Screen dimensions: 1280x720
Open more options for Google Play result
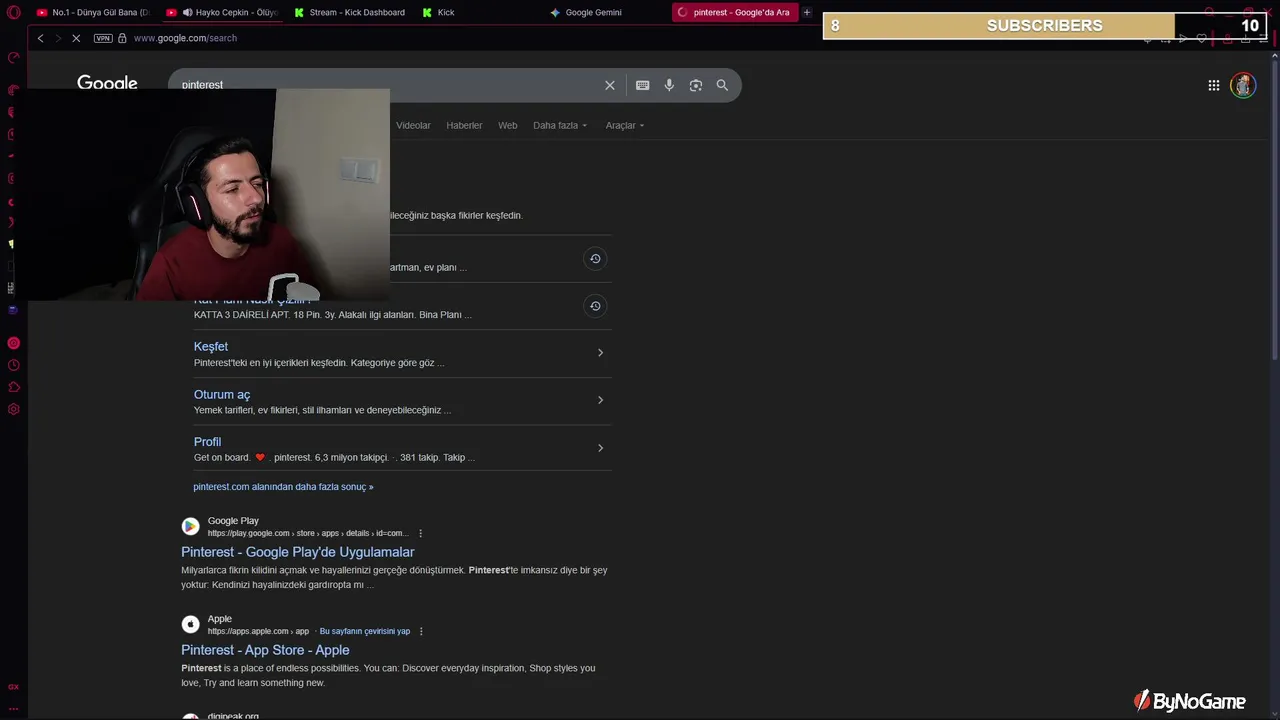(x=420, y=534)
